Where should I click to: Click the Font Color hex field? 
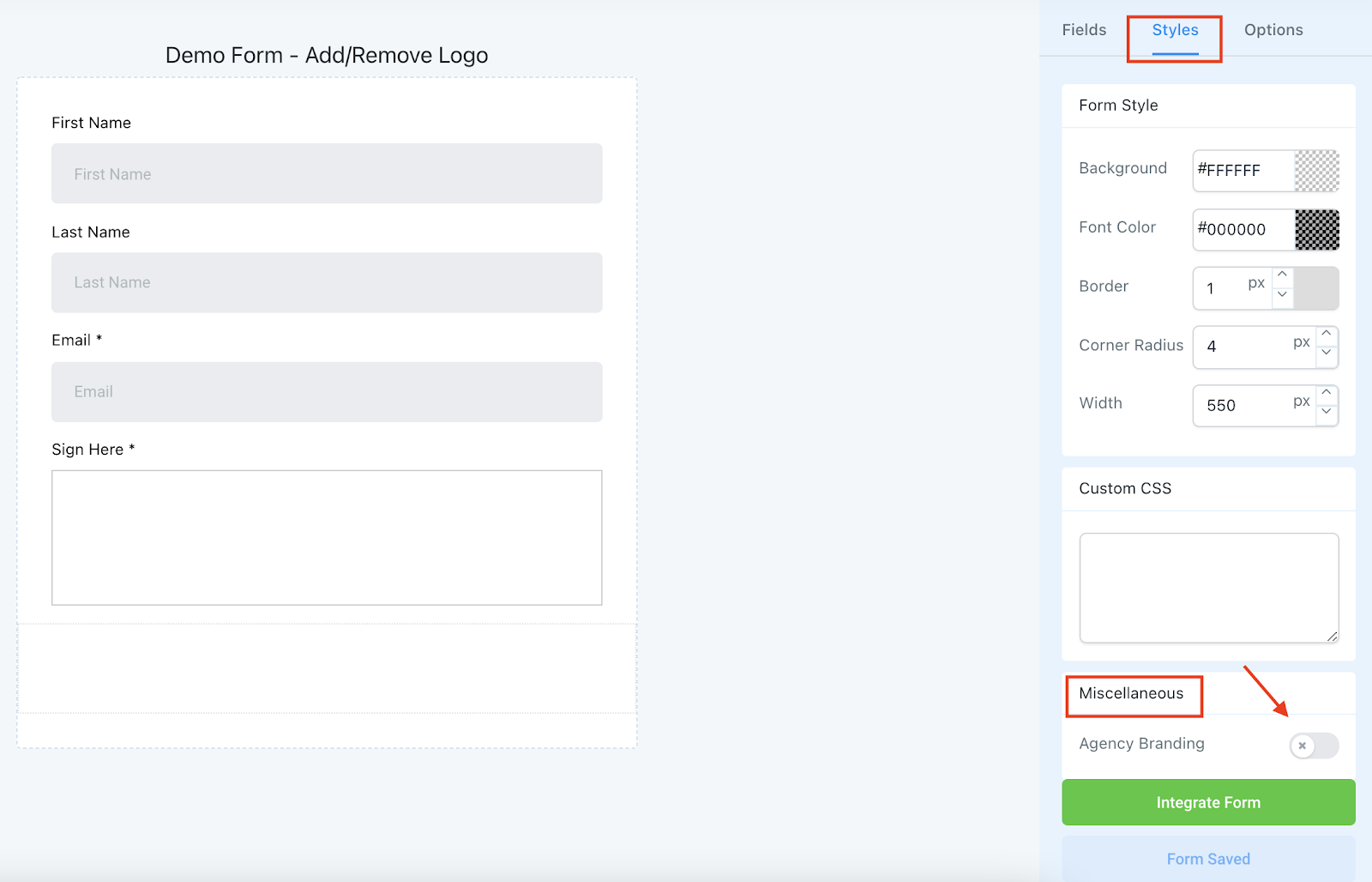click(1243, 230)
